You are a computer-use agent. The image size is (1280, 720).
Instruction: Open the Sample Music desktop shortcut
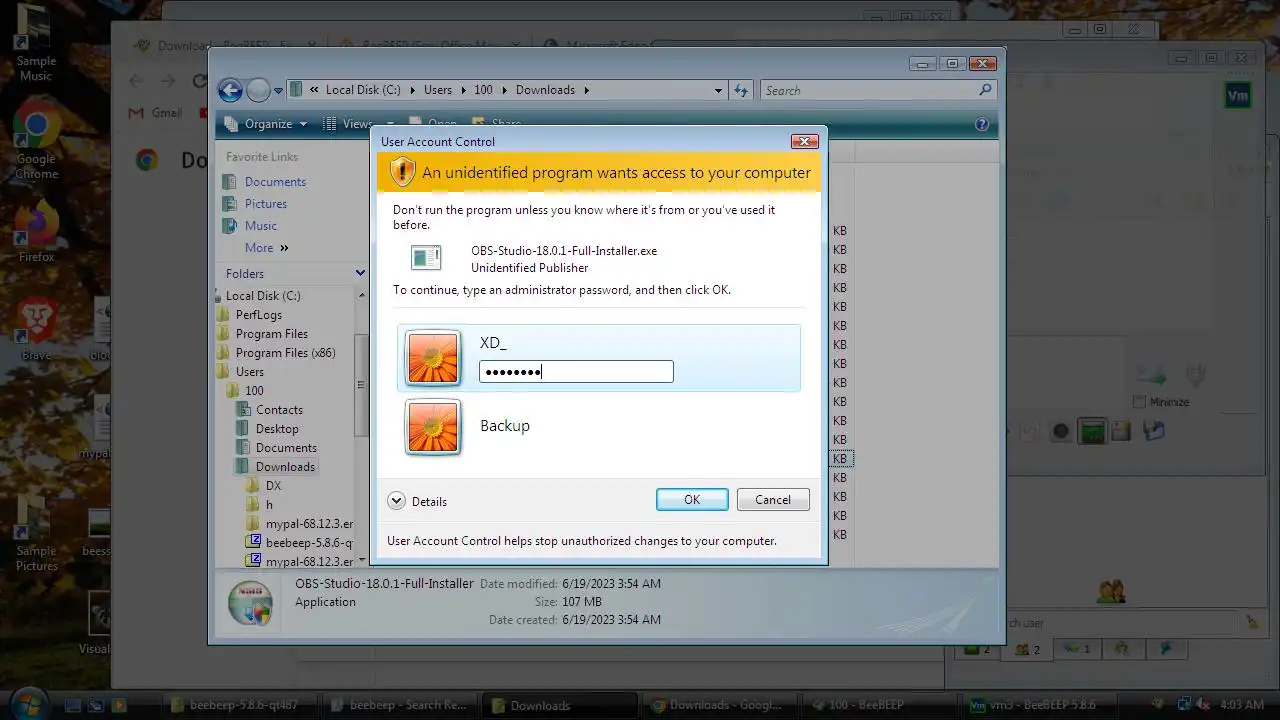click(x=35, y=45)
